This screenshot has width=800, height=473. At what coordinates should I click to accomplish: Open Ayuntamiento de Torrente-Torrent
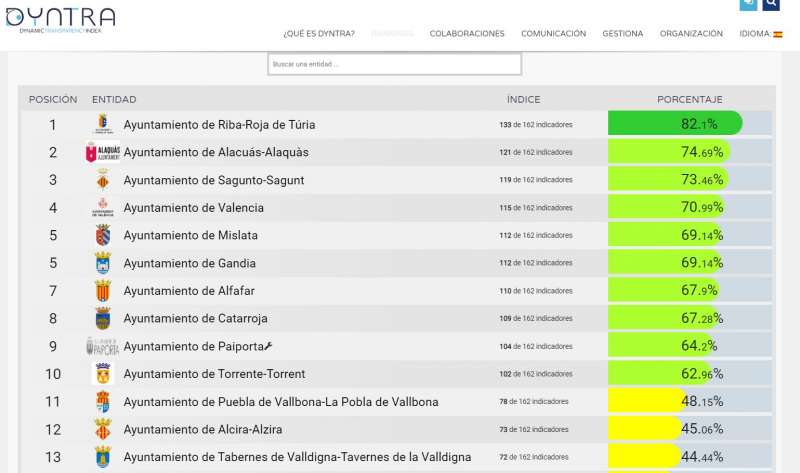(x=214, y=374)
